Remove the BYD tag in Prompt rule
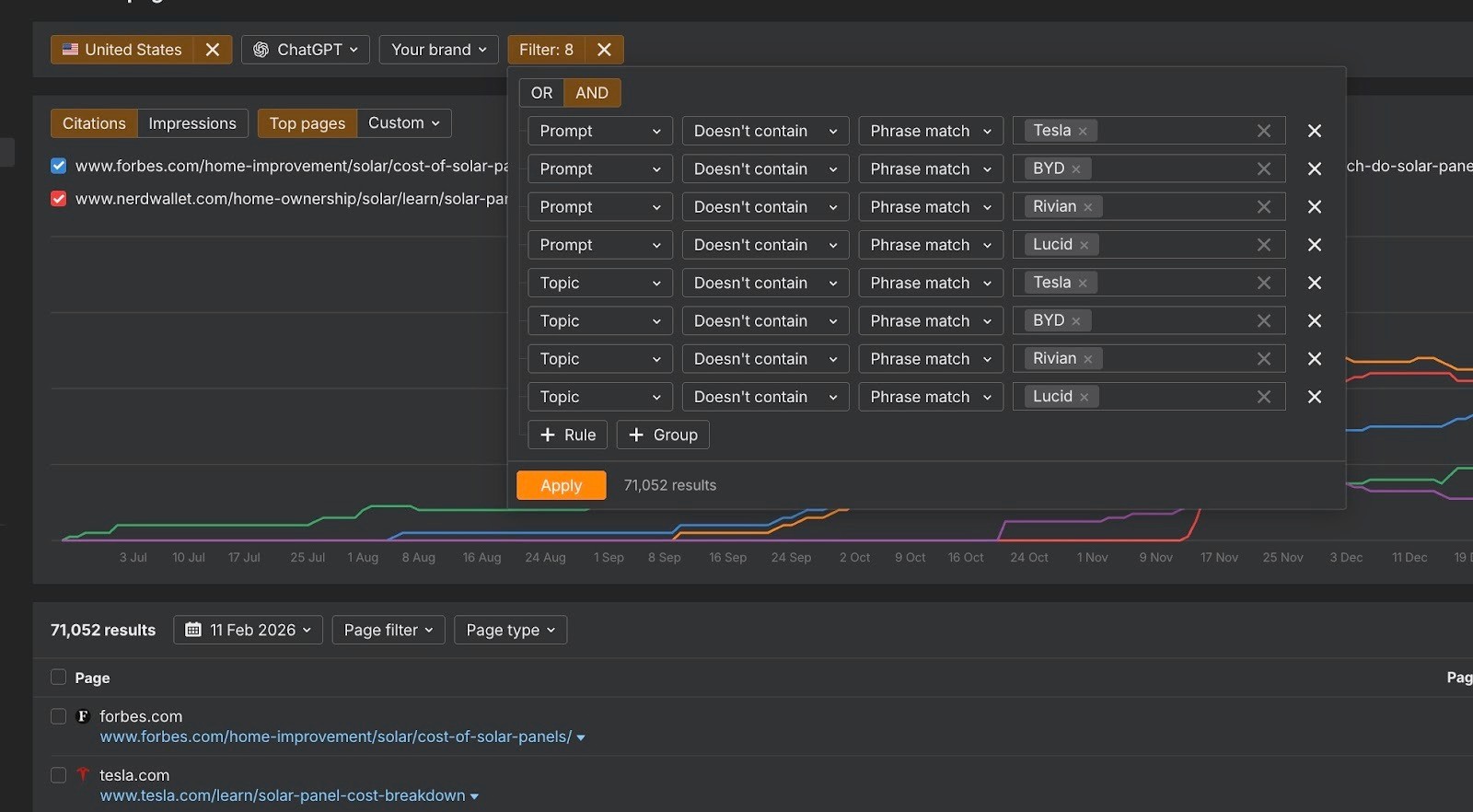1473x812 pixels. pyautogui.click(x=1075, y=169)
